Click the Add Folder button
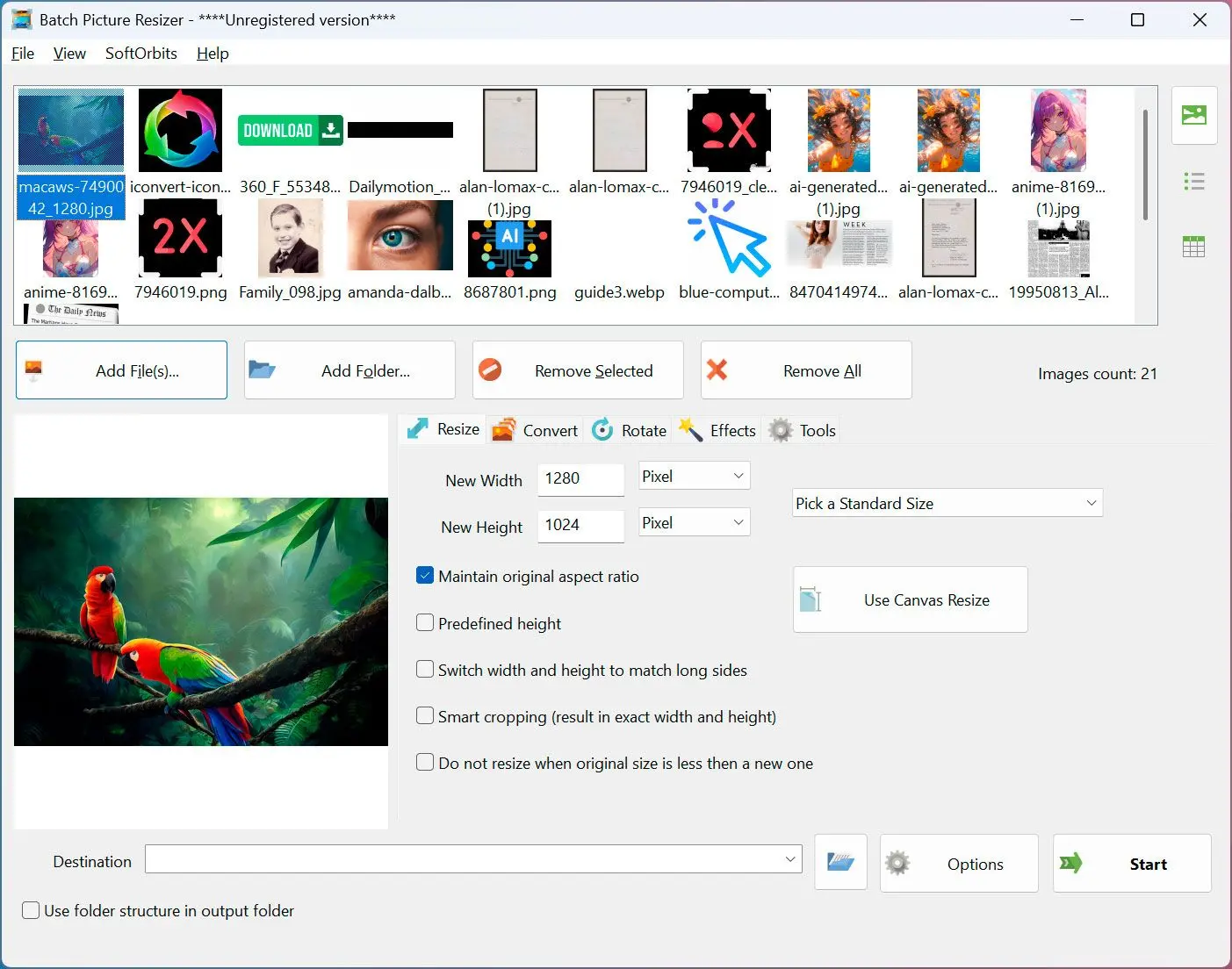 coord(349,370)
